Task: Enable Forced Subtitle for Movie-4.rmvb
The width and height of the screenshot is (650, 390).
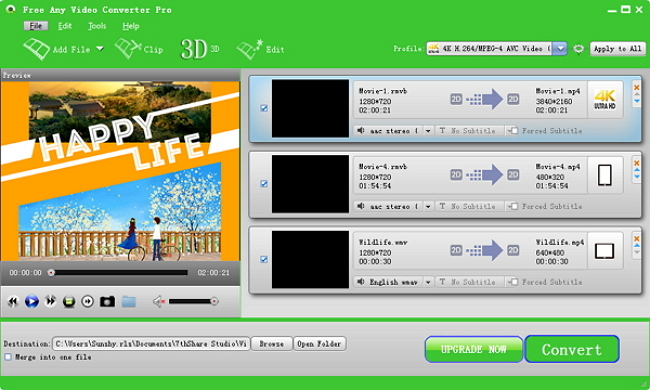Action: pyautogui.click(x=514, y=206)
